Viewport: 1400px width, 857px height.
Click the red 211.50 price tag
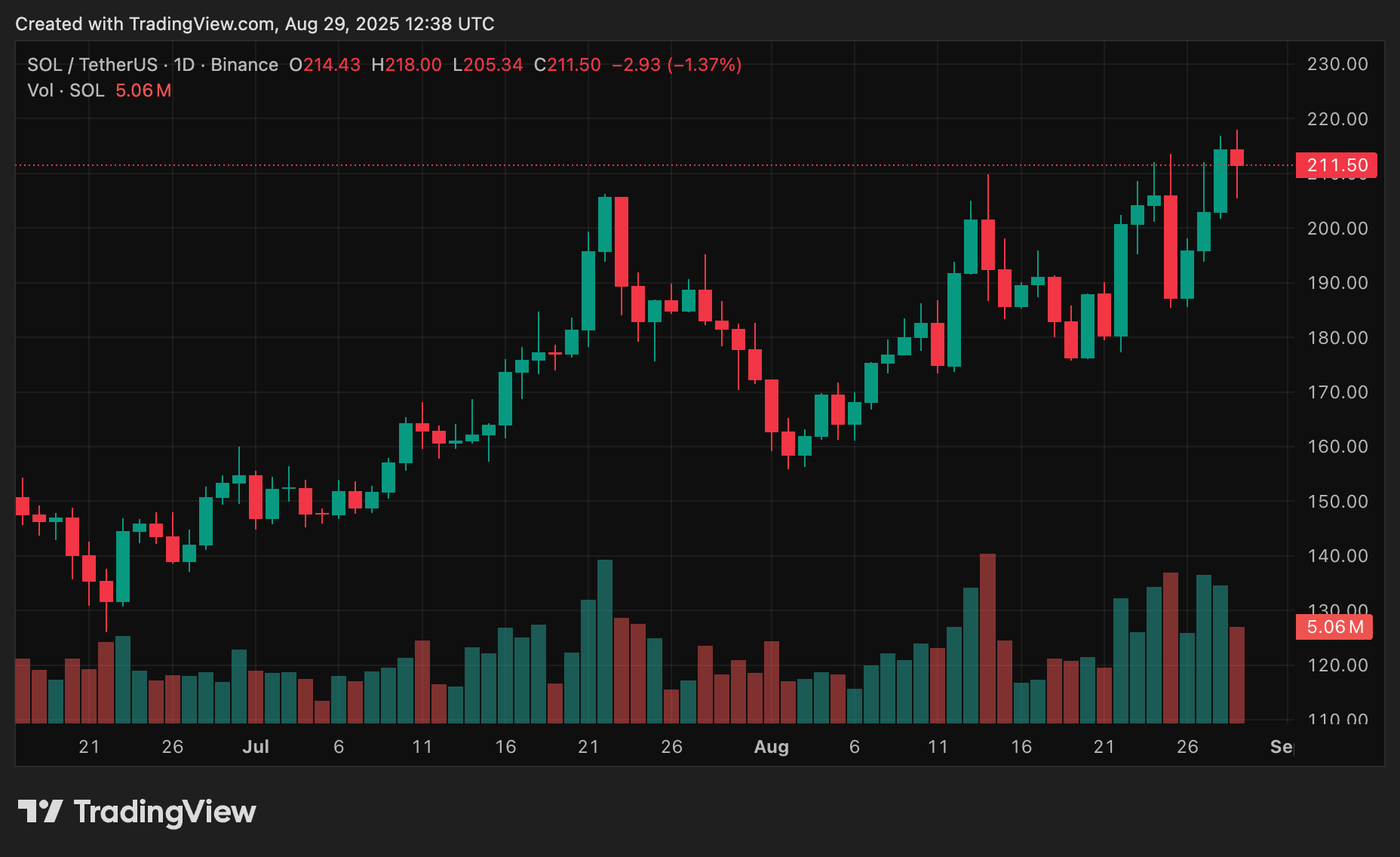tap(1336, 164)
